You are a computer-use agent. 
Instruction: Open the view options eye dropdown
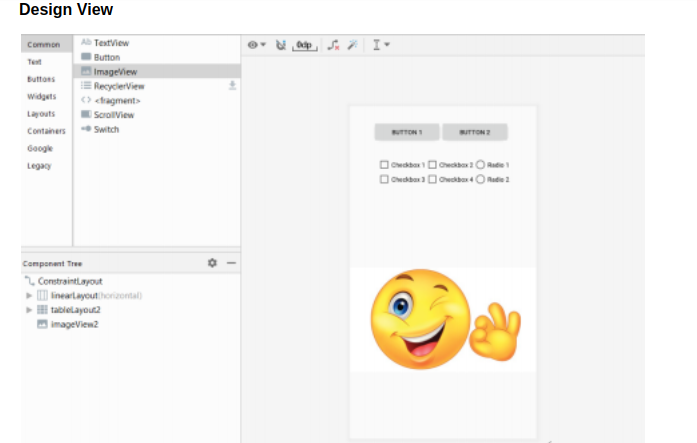click(256, 45)
